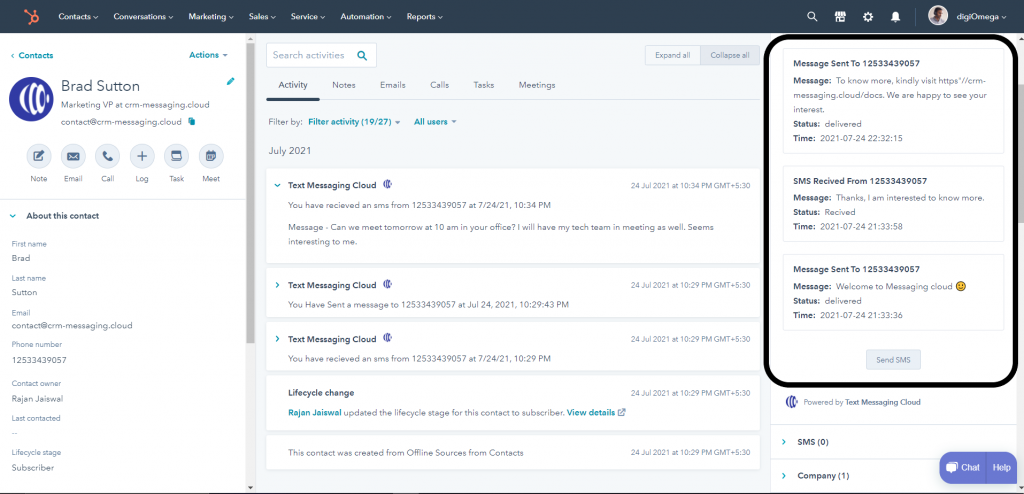Image resolution: width=1024 pixels, height=494 pixels.
Task: Switch to the Calls tab
Action: [x=440, y=86]
